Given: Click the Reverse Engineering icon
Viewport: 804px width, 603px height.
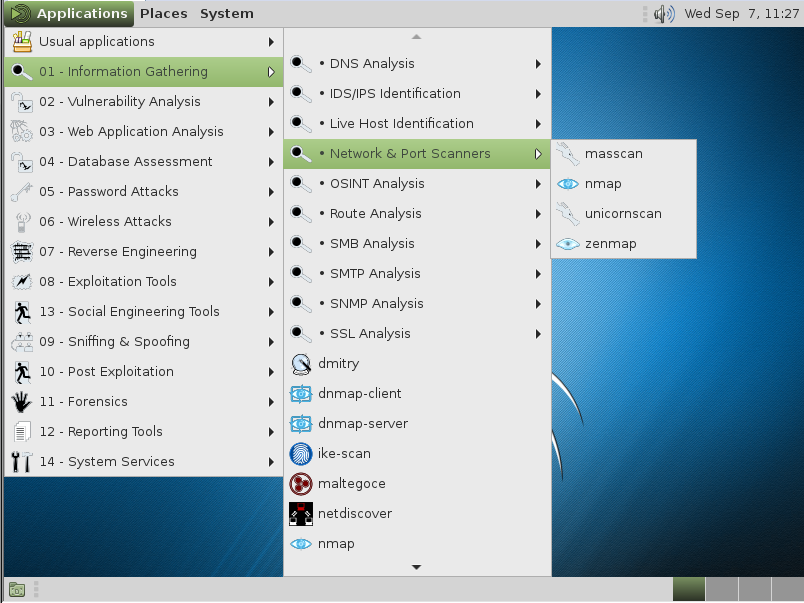Looking at the screenshot, I should pos(22,251).
